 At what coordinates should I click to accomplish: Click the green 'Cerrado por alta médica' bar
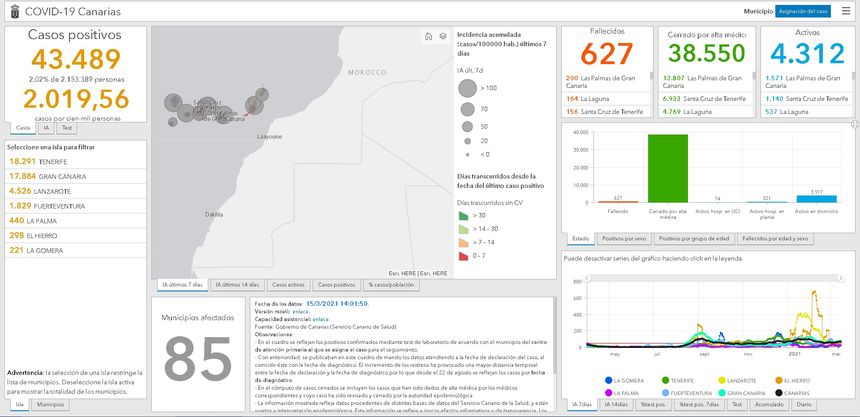(667, 168)
